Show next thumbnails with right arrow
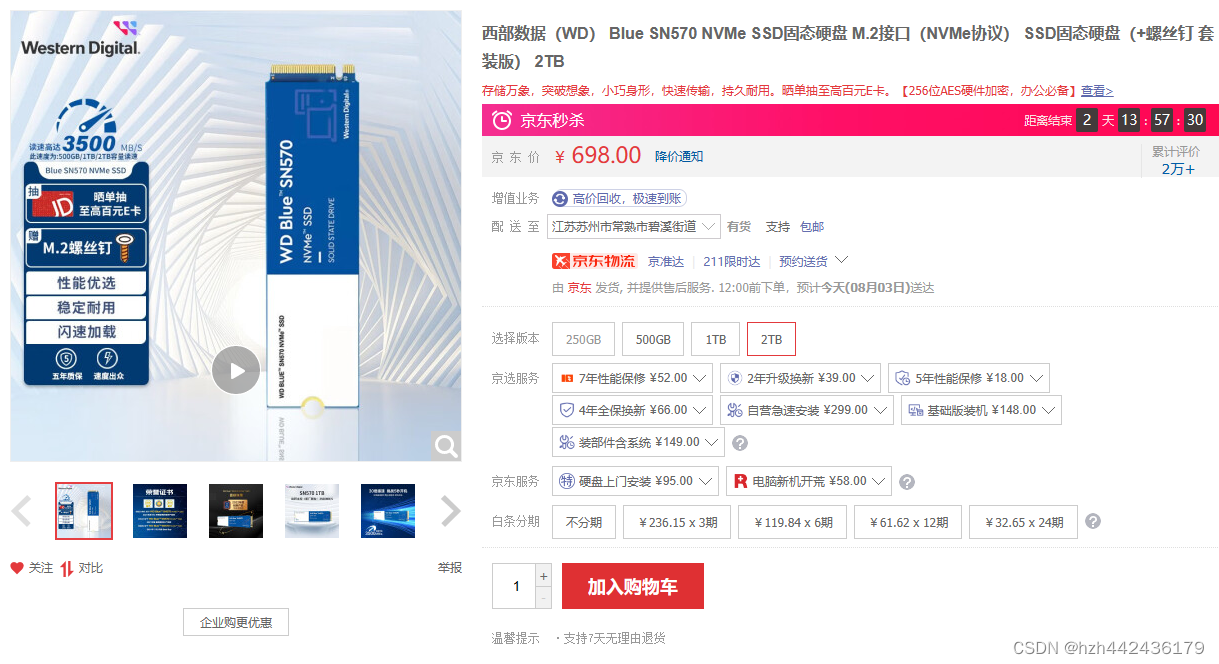Viewport: 1219px width, 664px height. point(451,511)
